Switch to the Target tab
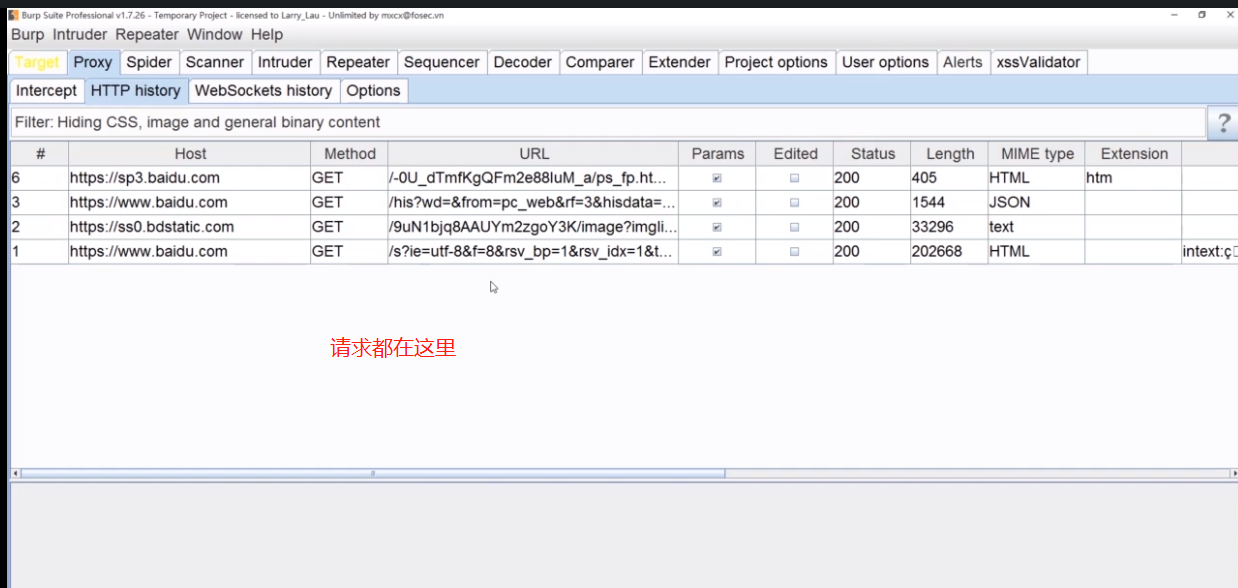The image size is (1238, 588). pos(37,62)
